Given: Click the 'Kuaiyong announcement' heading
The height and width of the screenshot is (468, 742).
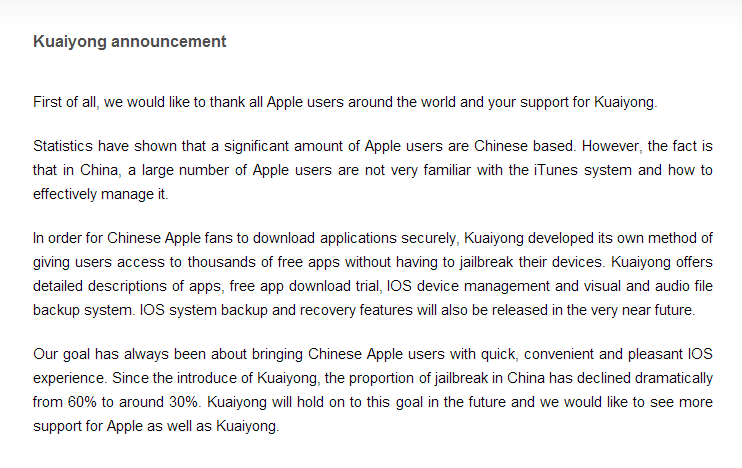Looking at the screenshot, I should tap(130, 42).
